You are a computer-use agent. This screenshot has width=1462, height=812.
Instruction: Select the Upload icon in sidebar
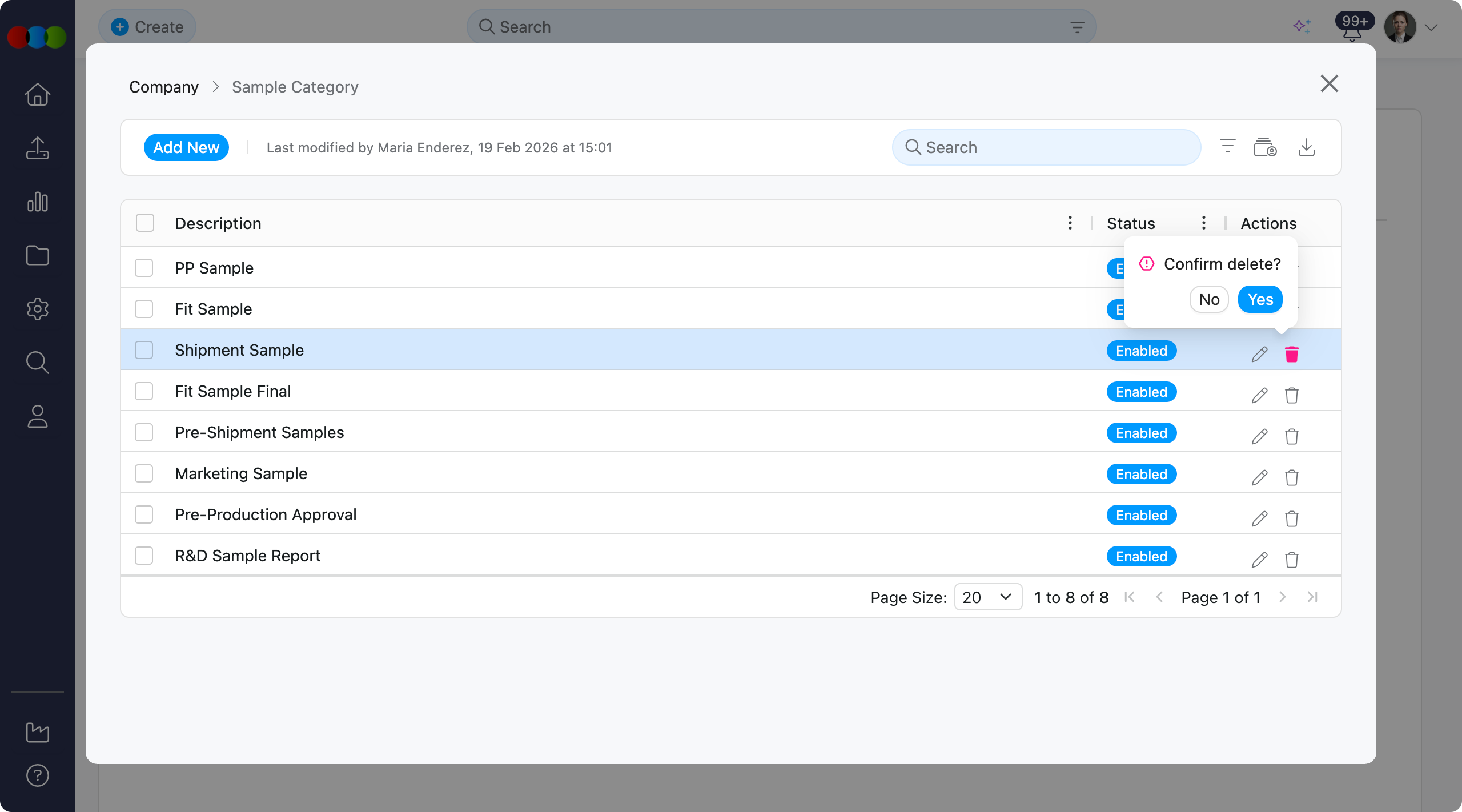(37, 148)
